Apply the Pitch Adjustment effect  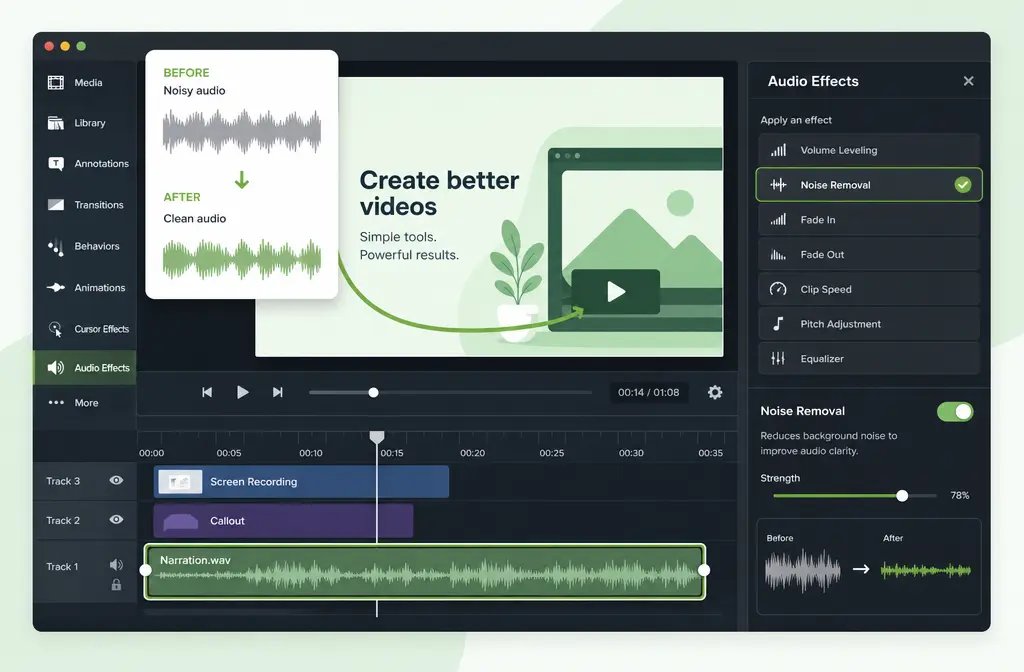869,323
